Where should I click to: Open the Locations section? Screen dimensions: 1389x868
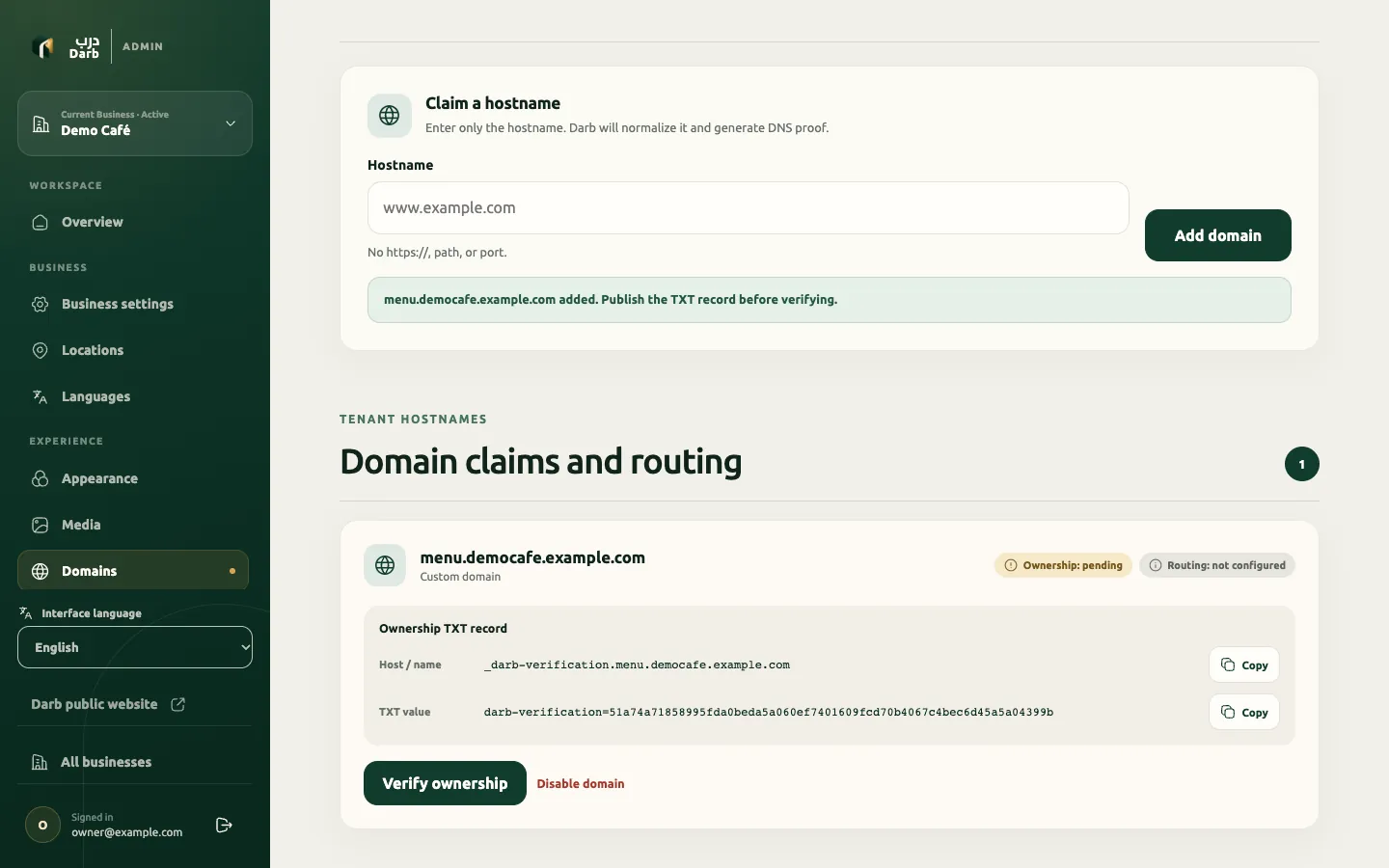coord(134,350)
